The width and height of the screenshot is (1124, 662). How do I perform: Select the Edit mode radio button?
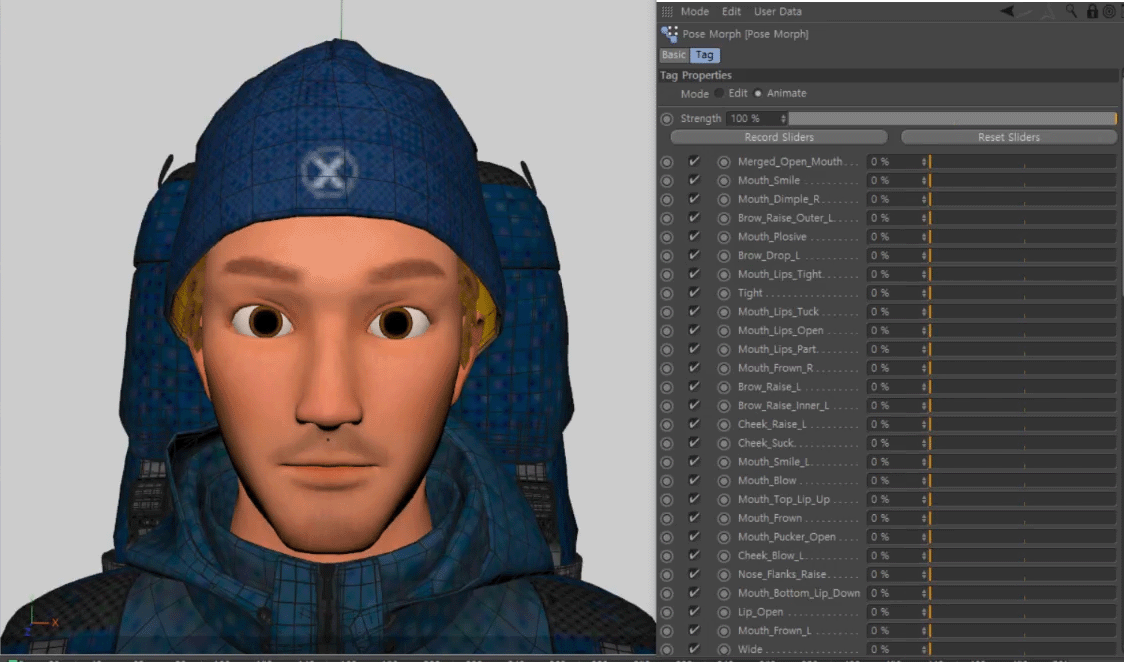[x=719, y=93]
